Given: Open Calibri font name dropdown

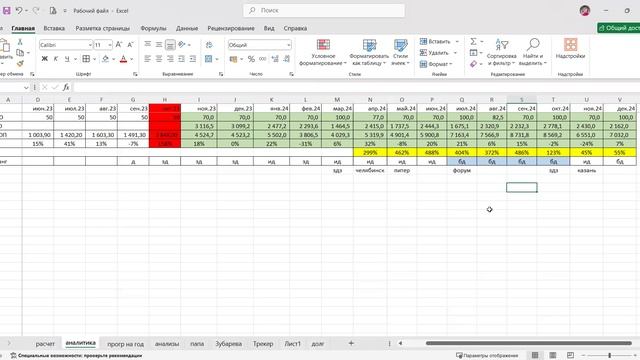Looking at the screenshot, I should pos(90,45).
